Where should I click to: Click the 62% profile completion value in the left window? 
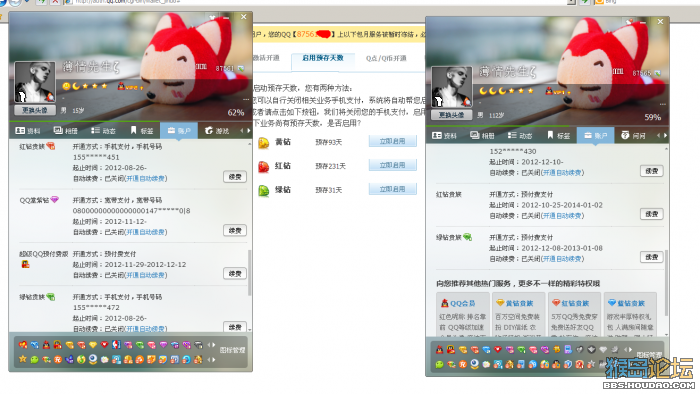(x=236, y=112)
